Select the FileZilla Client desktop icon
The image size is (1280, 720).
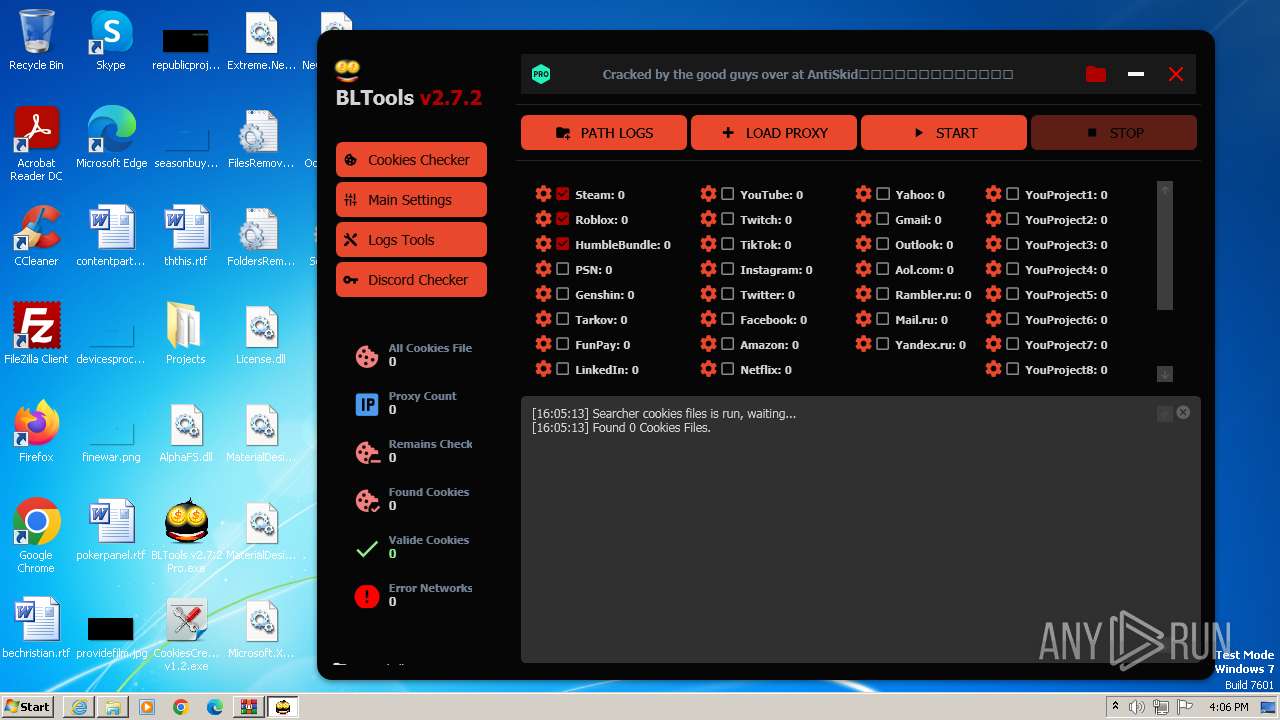click(x=36, y=334)
